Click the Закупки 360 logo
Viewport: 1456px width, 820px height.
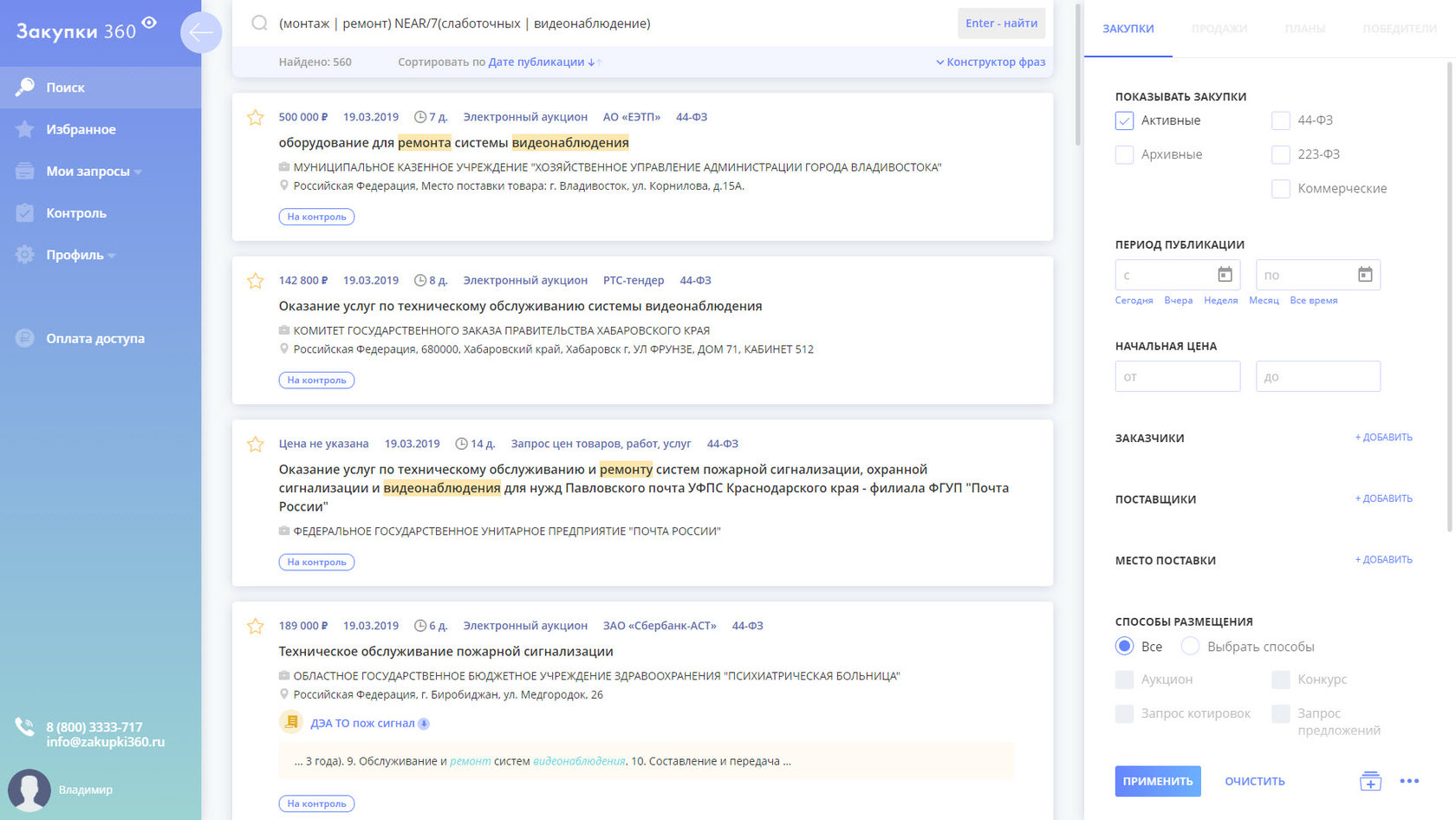click(86, 30)
